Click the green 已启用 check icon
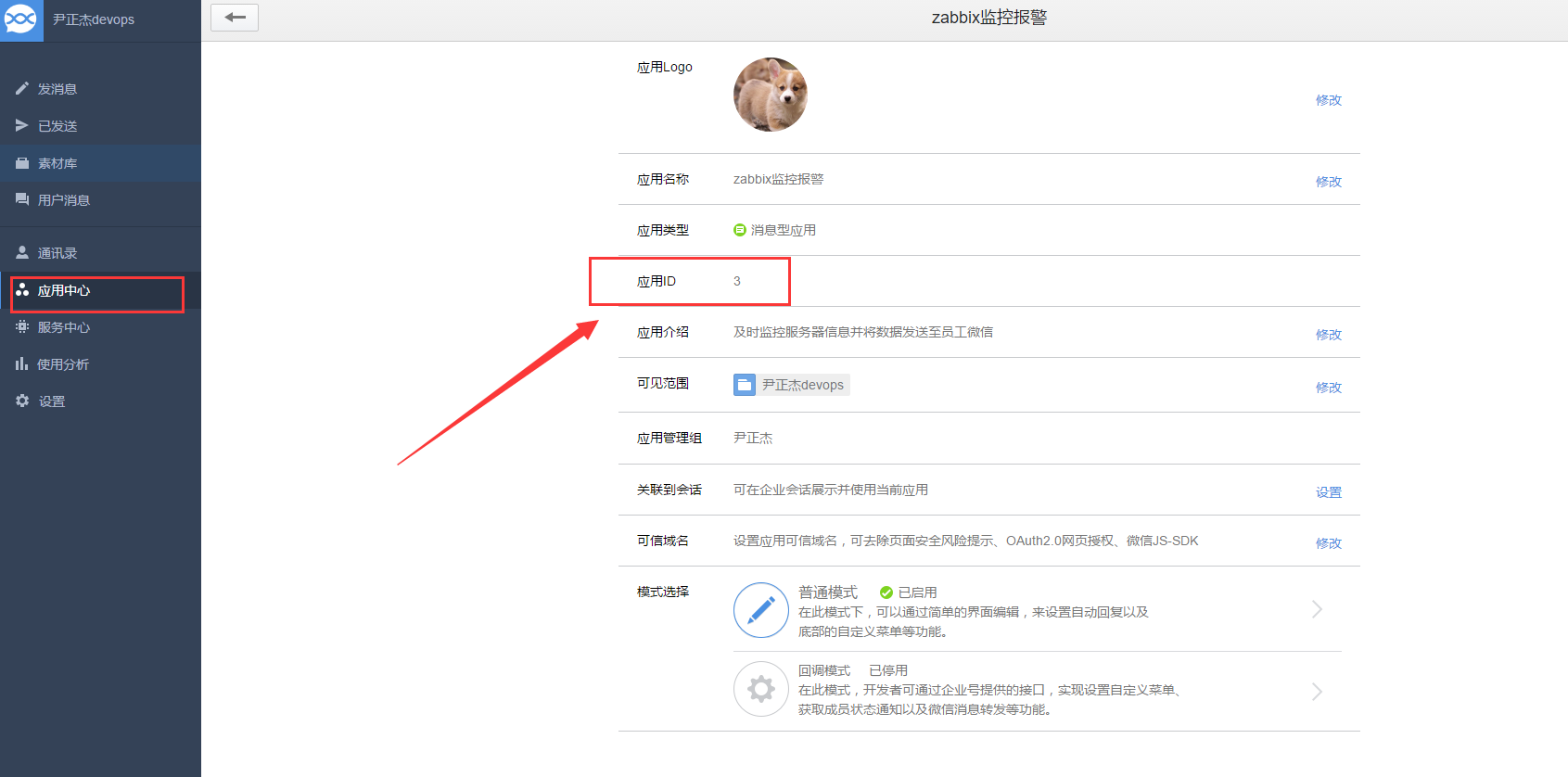Screen dimensions: 1568x777 [x=886, y=592]
